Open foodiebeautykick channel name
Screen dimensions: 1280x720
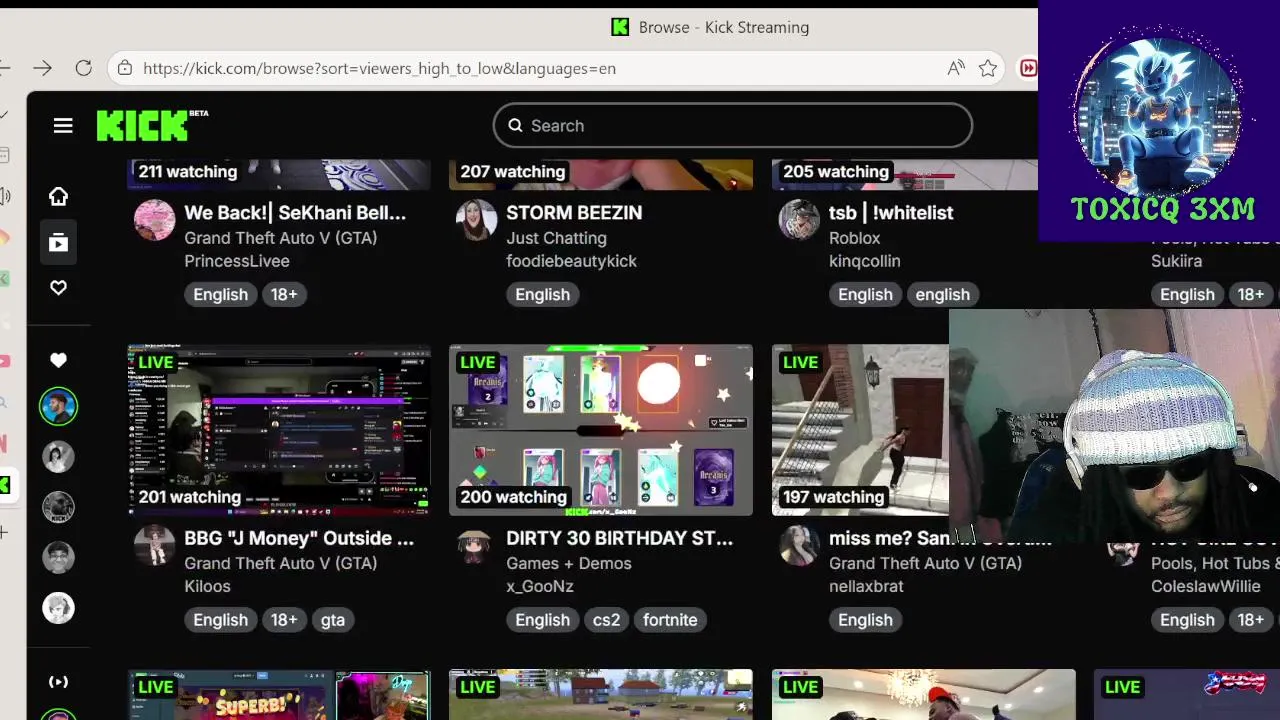pos(571,261)
